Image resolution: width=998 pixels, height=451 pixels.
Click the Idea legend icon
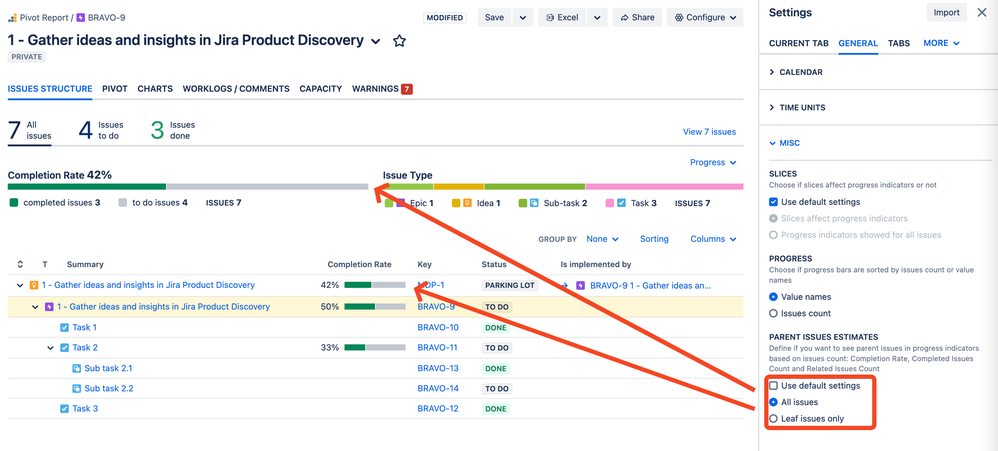click(468, 204)
